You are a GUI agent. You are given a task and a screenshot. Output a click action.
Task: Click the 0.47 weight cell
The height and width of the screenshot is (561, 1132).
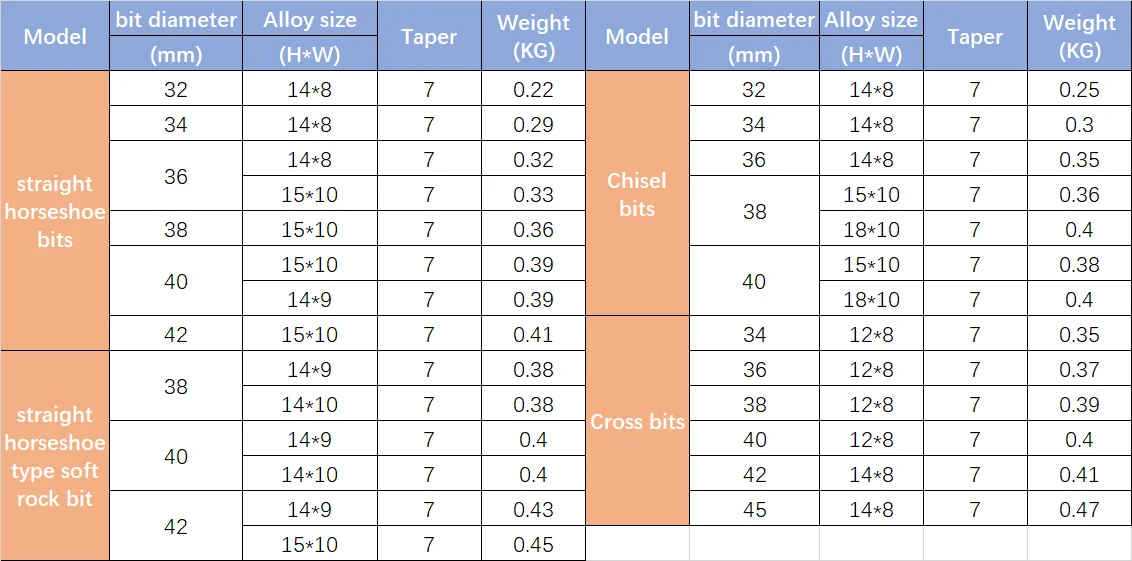pos(1079,509)
